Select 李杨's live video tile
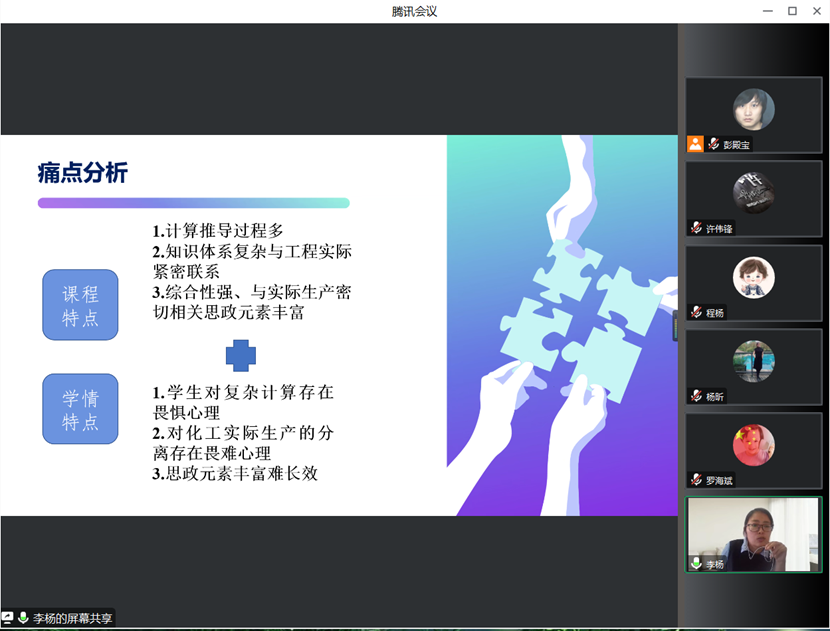 753,535
